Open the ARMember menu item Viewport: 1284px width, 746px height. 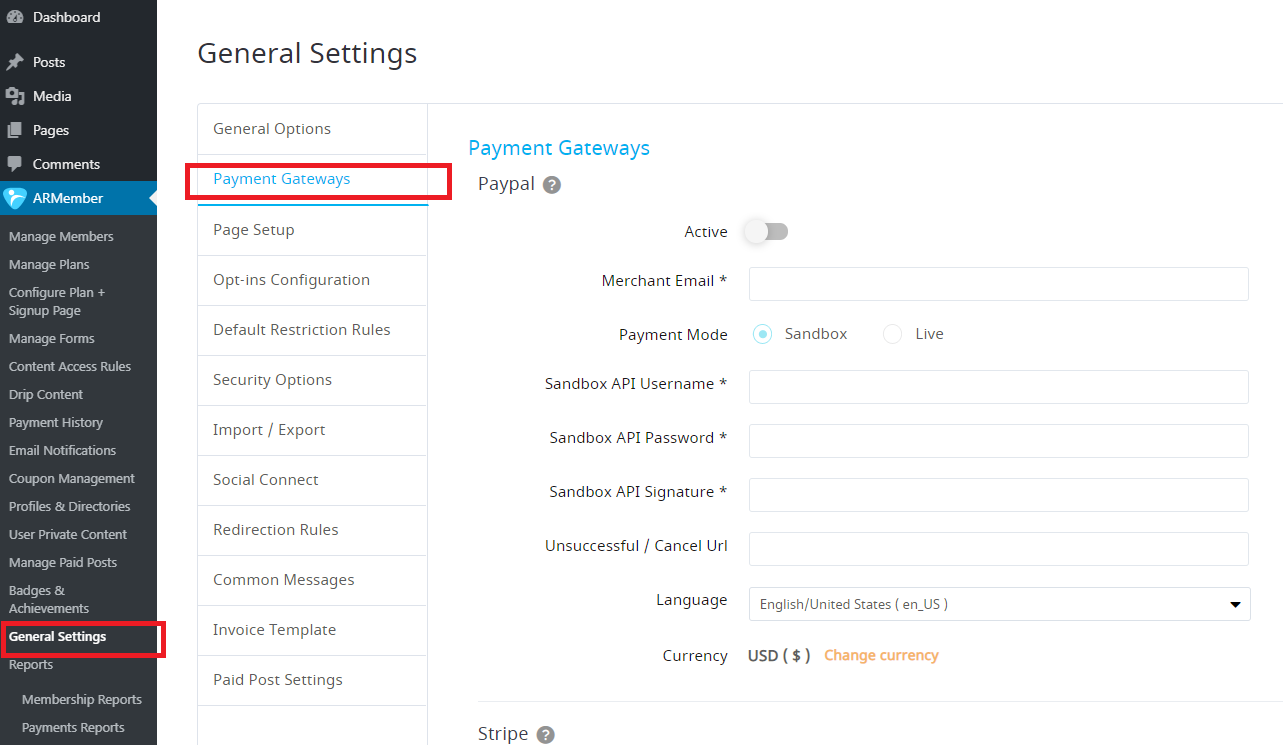(x=78, y=198)
